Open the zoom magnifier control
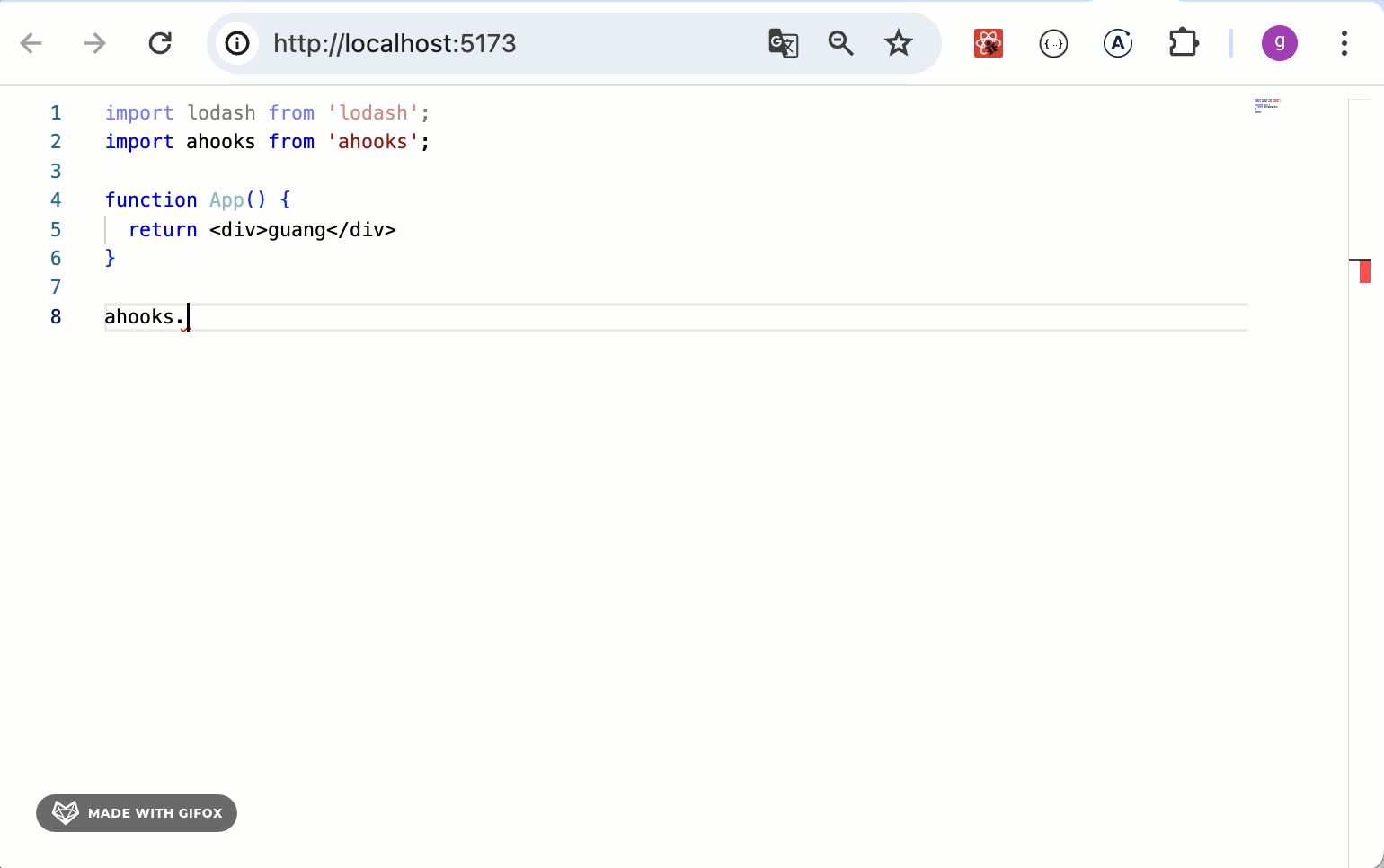Screen dimensions: 1384x868 840,43
